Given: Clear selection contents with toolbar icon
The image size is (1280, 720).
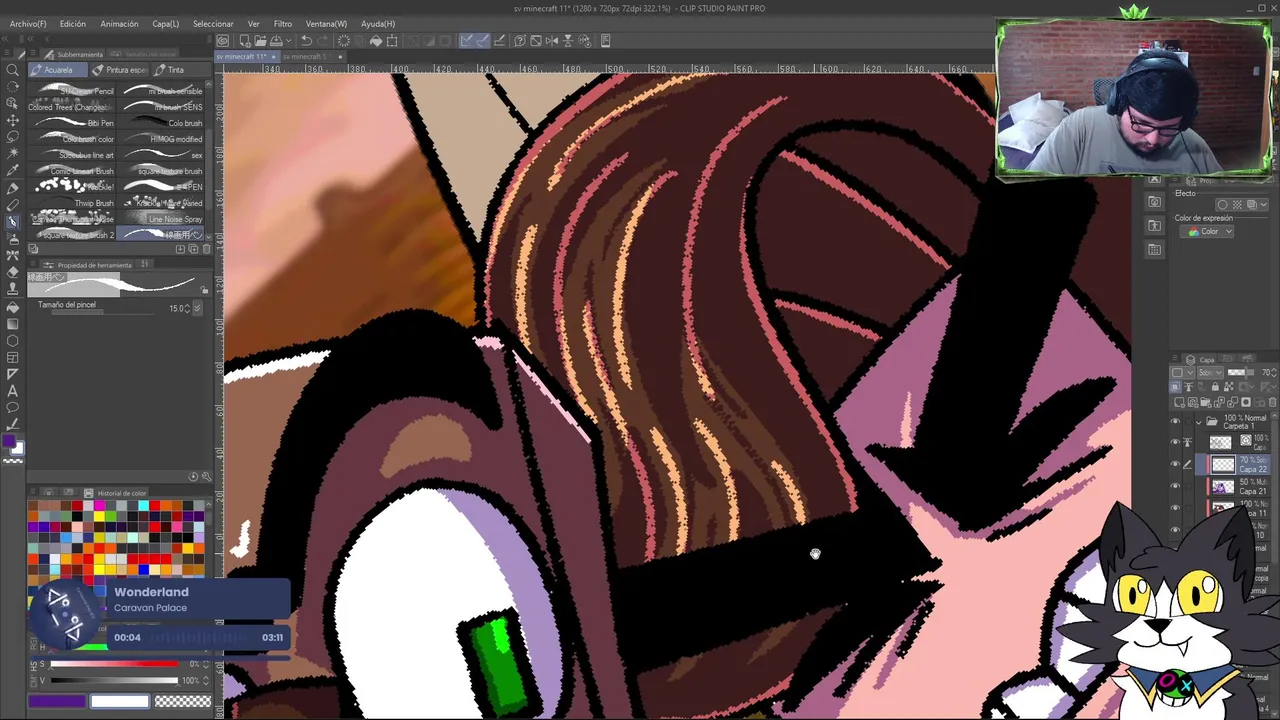Looking at the screenshot, I should point(344,41).
